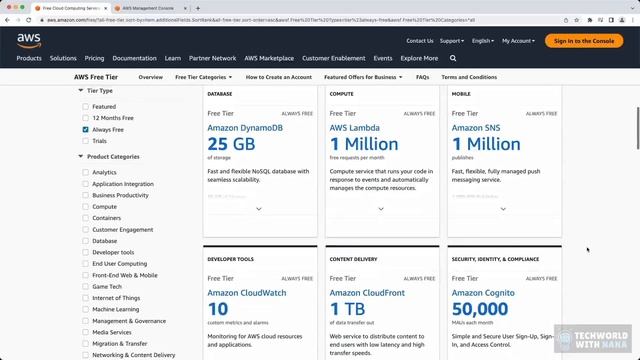Bookmark page with star icon
Screen dimensions: 640x360
(576, 20)
